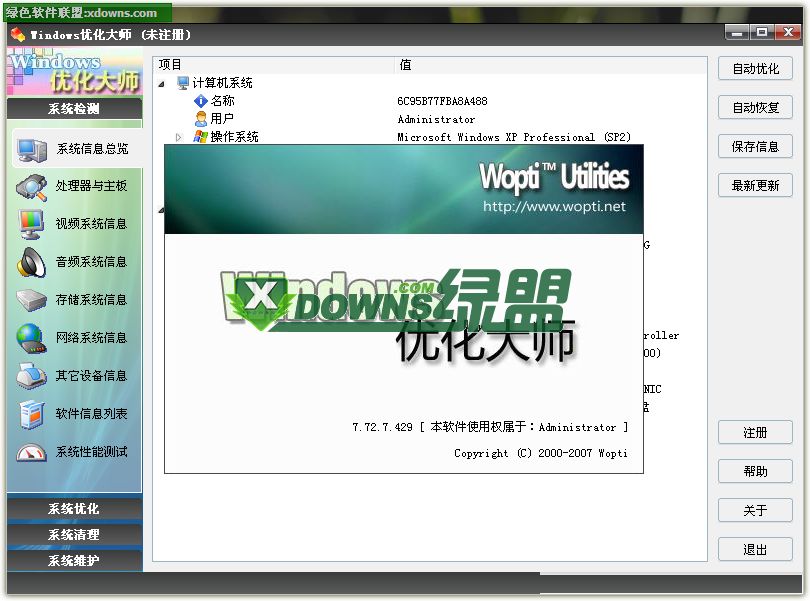Click the 保存信息 button
The height and width of the screenshot is (601, 810).
point(755,146)
